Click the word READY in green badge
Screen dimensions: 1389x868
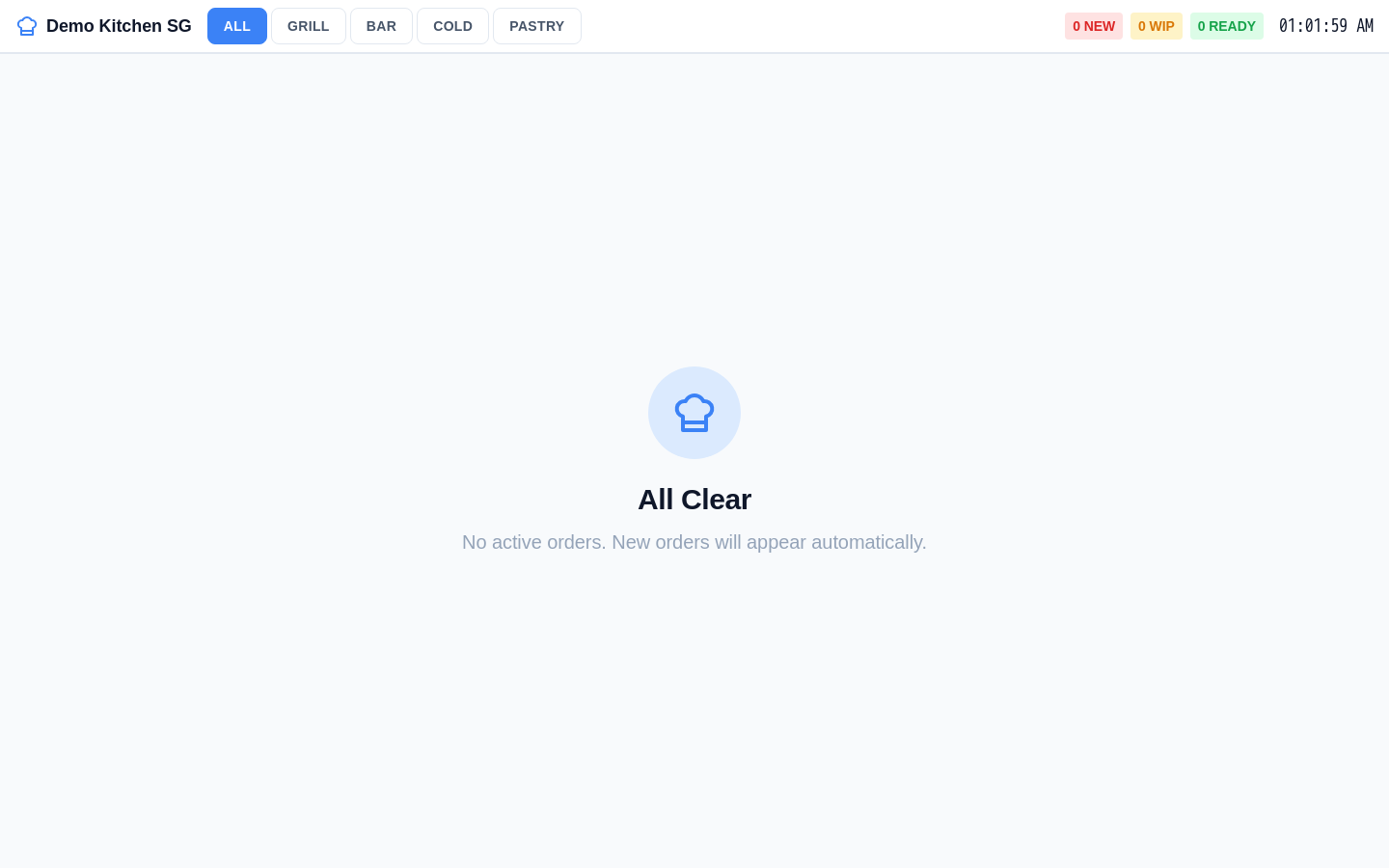(1233, 26)
